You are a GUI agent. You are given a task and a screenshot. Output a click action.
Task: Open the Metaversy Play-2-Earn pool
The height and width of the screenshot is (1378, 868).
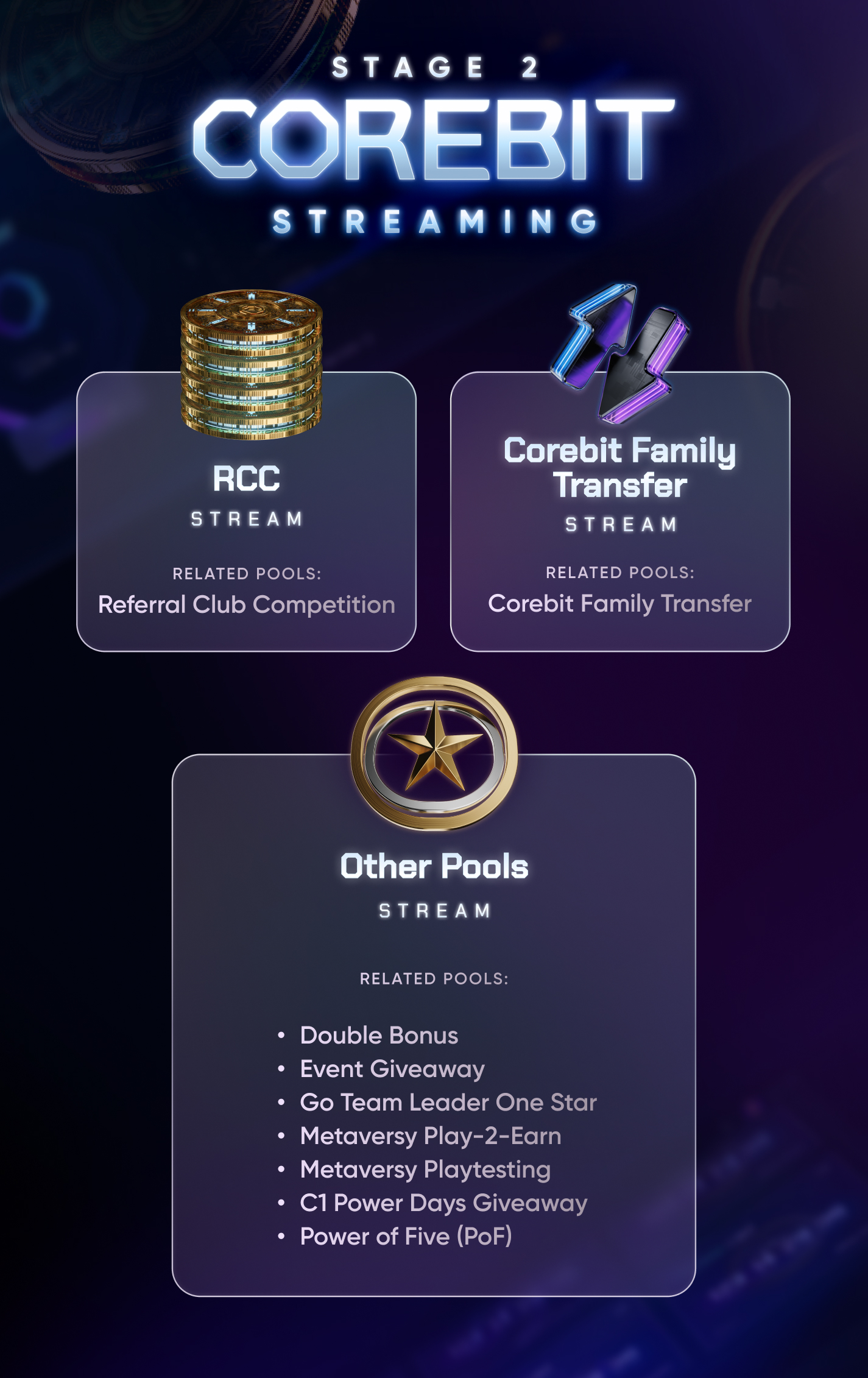(x=431, y=1136)
